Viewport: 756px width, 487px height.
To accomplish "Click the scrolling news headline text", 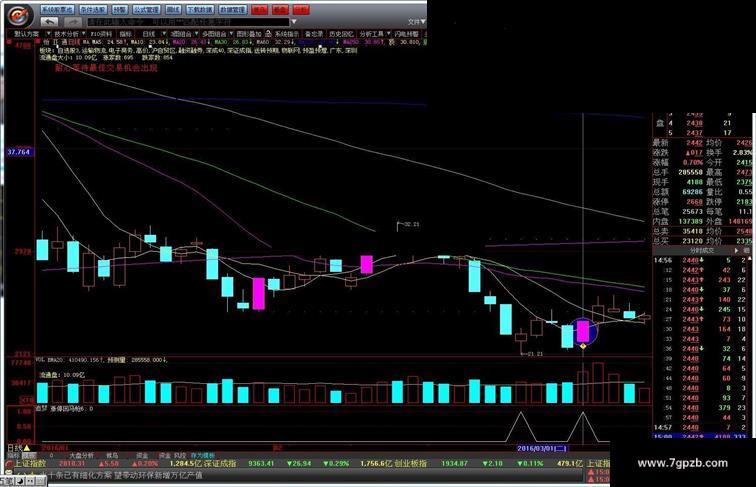I will (124, 475).
